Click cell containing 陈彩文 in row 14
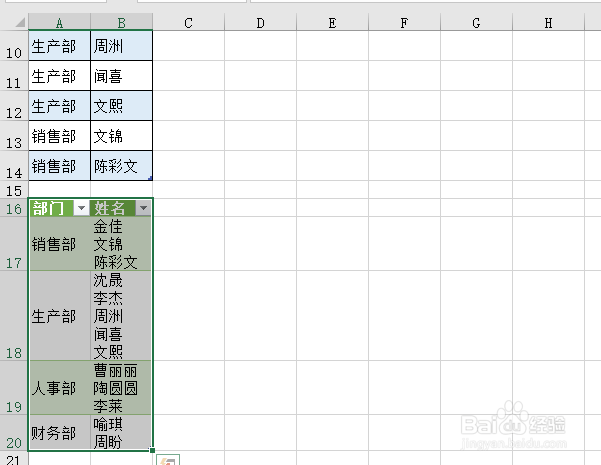601x465 pixels. pos(122,165)
